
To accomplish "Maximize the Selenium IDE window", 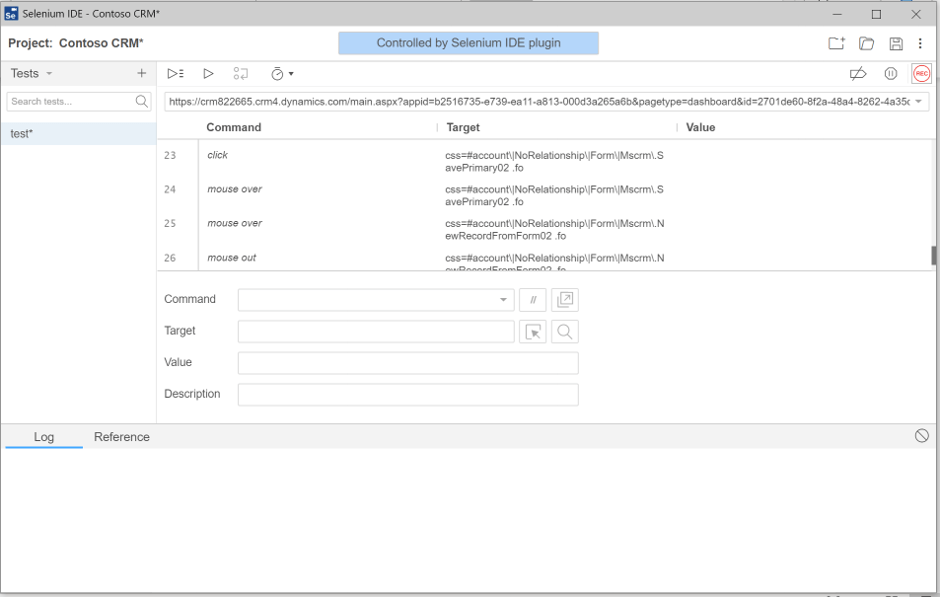I will pyautogui.click(x=876, y=14).
